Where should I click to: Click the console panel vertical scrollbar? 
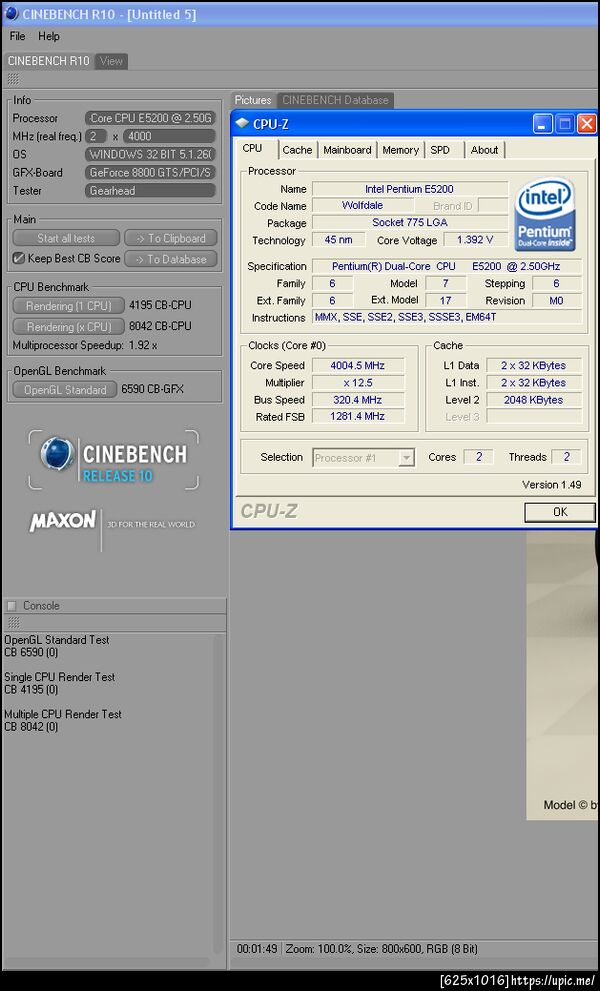219,796
